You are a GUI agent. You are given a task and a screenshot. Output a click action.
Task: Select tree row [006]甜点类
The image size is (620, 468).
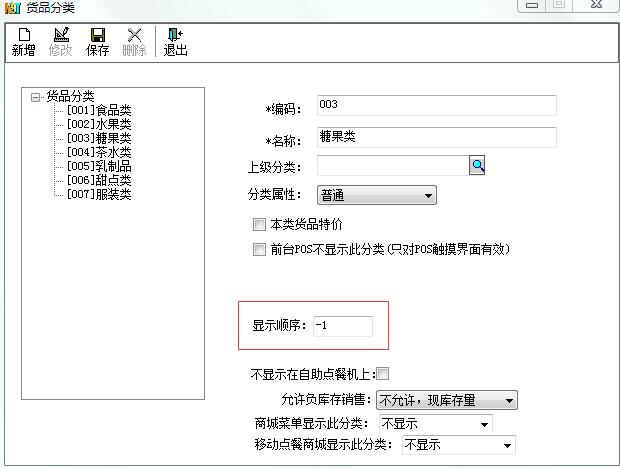[99, 180]
